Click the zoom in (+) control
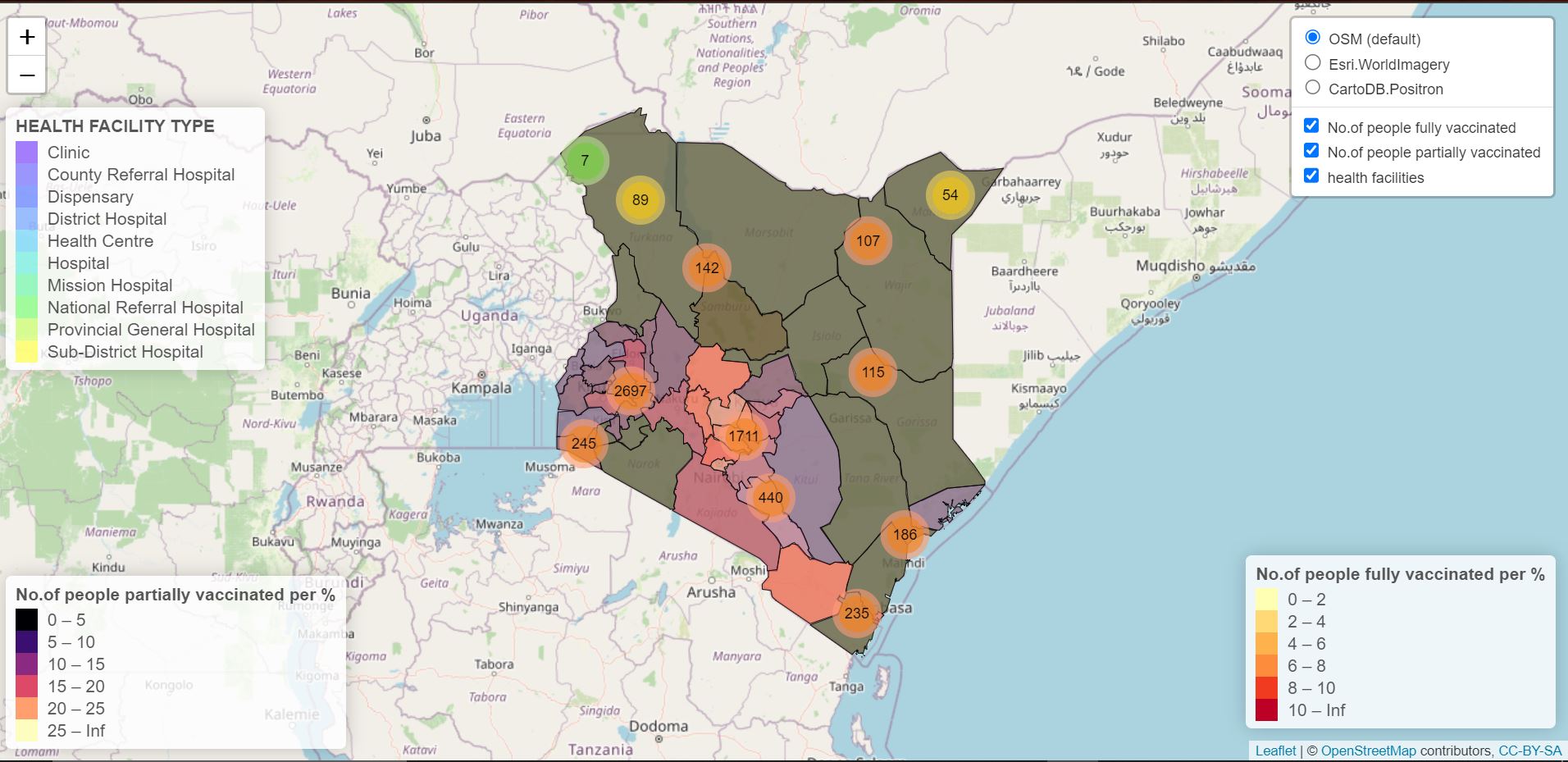The image size is (1568, 762). 27,36
